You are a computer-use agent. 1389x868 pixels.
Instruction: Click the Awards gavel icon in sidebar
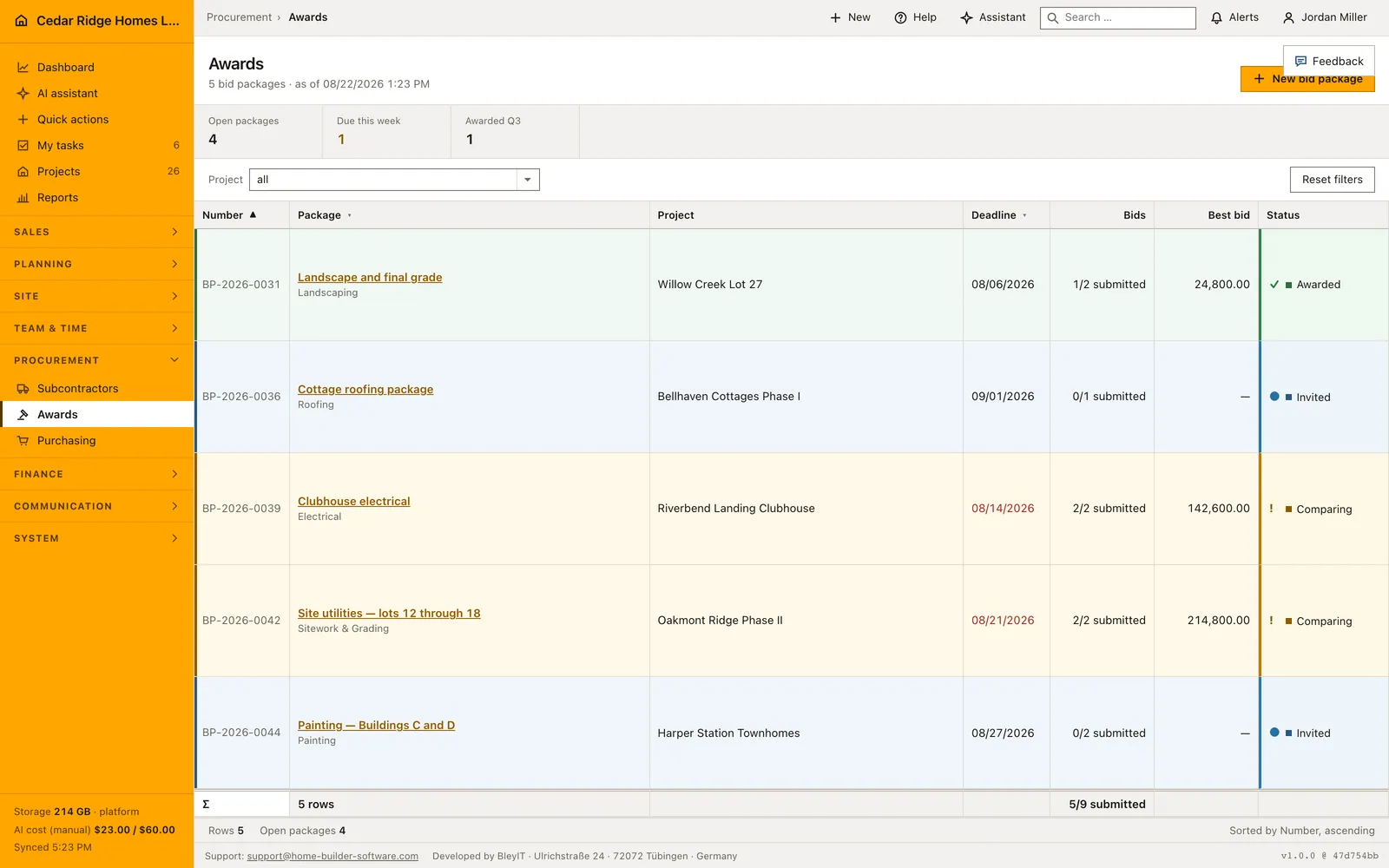click(23, 414)
